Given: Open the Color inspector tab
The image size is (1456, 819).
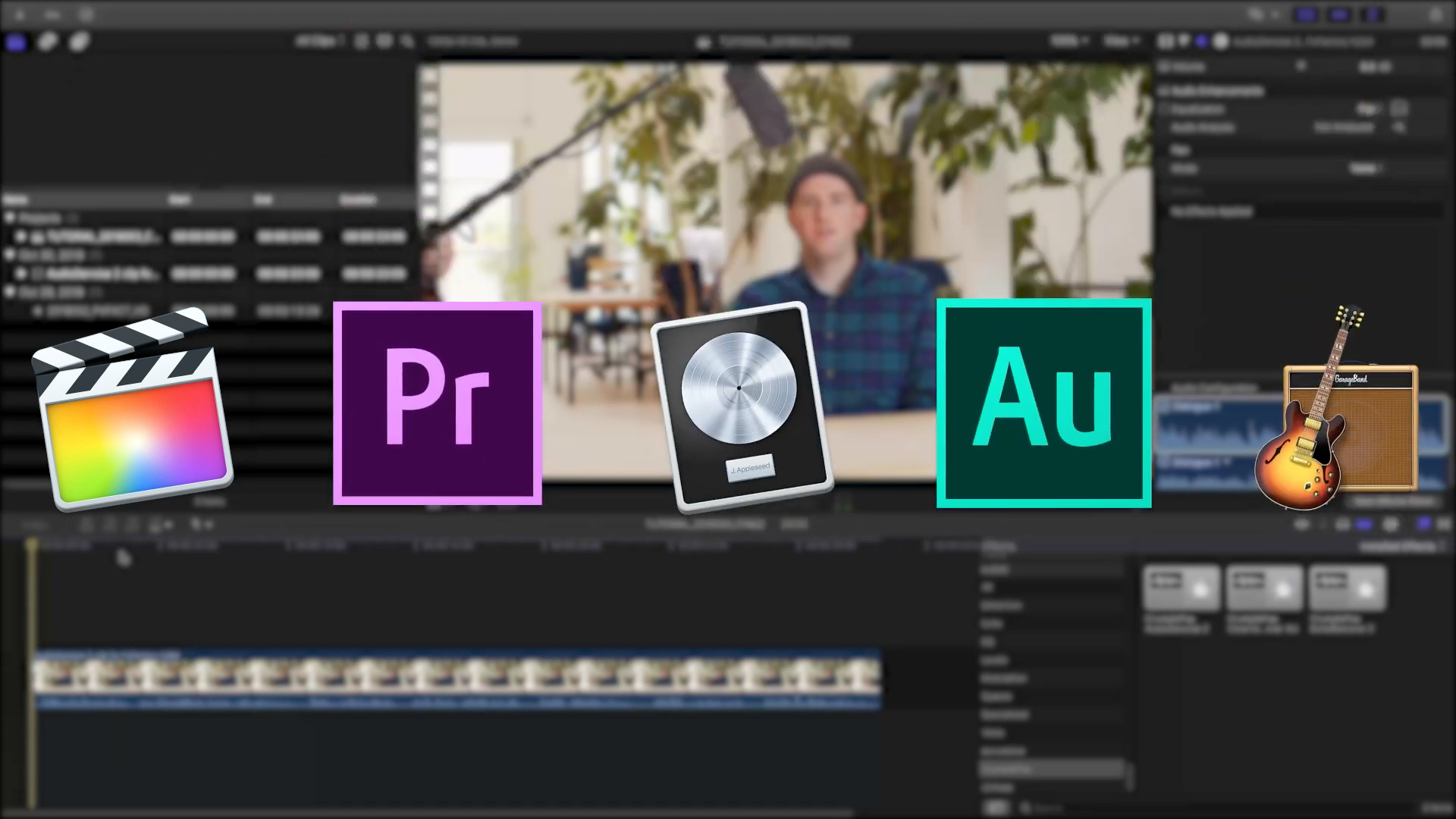Looking at the screenshot, I should [x=1183, y=42].
